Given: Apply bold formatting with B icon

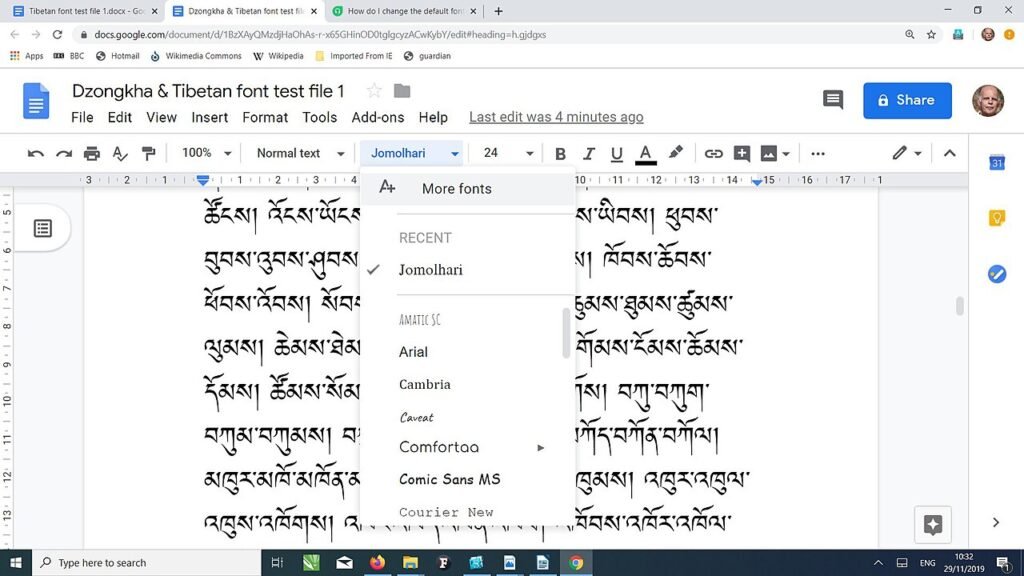Looking at the screenshot, I should 560,154.
